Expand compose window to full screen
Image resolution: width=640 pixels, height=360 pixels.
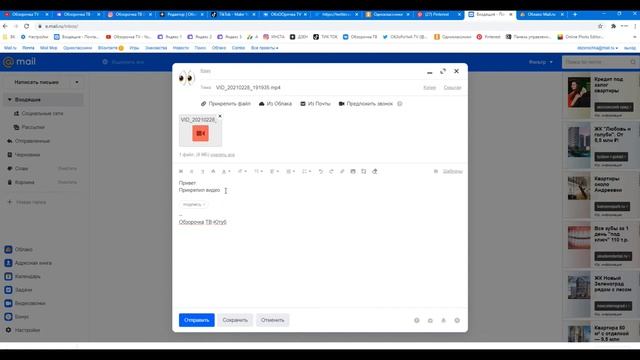(443, 71)
